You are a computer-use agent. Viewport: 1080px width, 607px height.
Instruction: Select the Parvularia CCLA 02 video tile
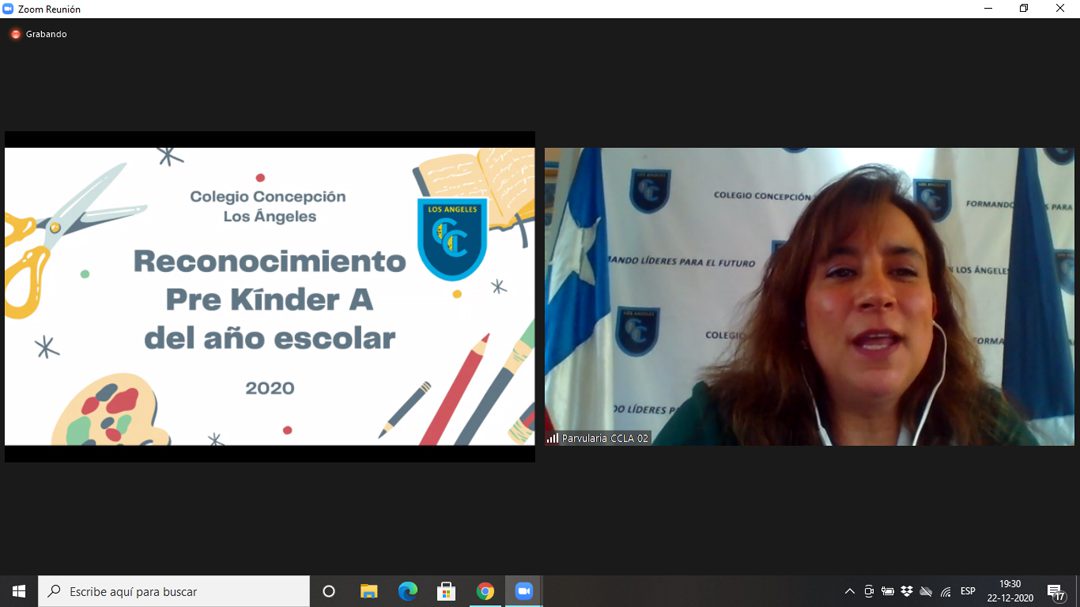point(809,296)
